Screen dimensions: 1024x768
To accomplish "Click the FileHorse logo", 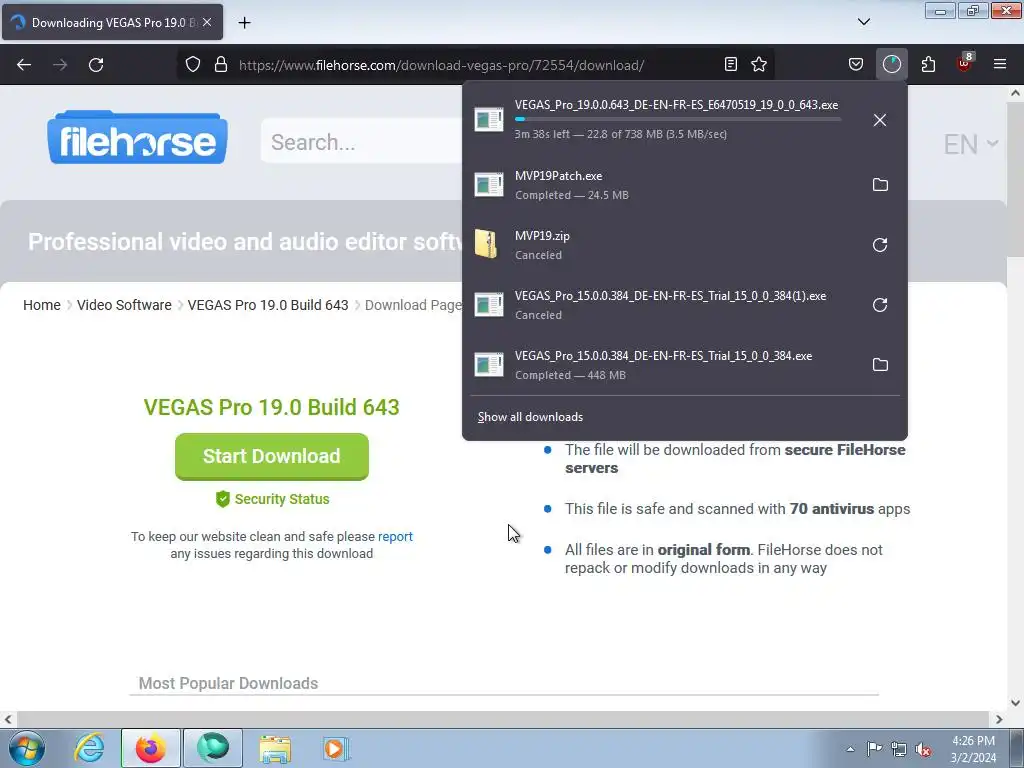I will (137, 137).
